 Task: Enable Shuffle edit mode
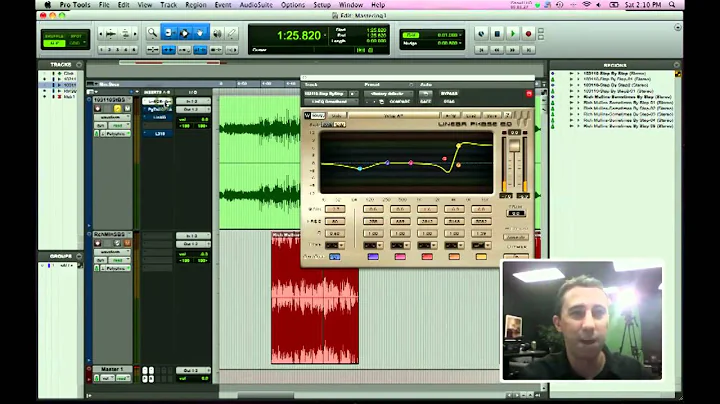click(54, 36)
